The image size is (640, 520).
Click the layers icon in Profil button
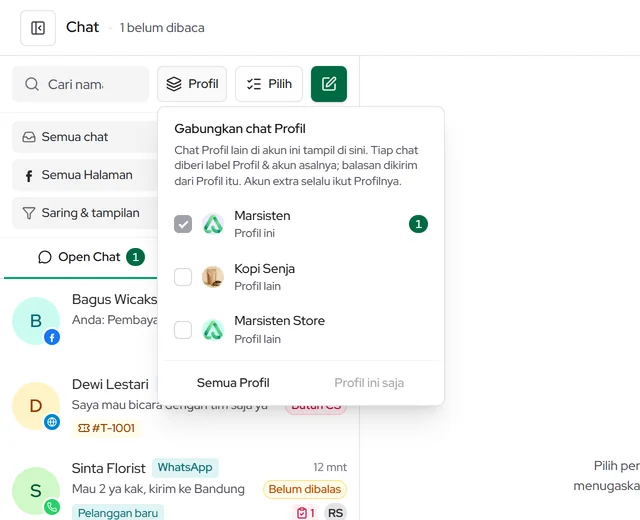(x=174, y=84)
